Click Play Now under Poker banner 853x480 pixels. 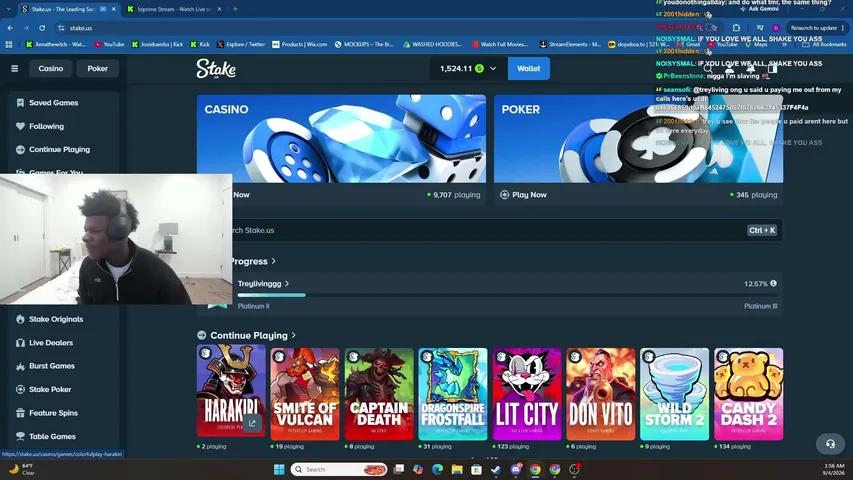[523, 194]
